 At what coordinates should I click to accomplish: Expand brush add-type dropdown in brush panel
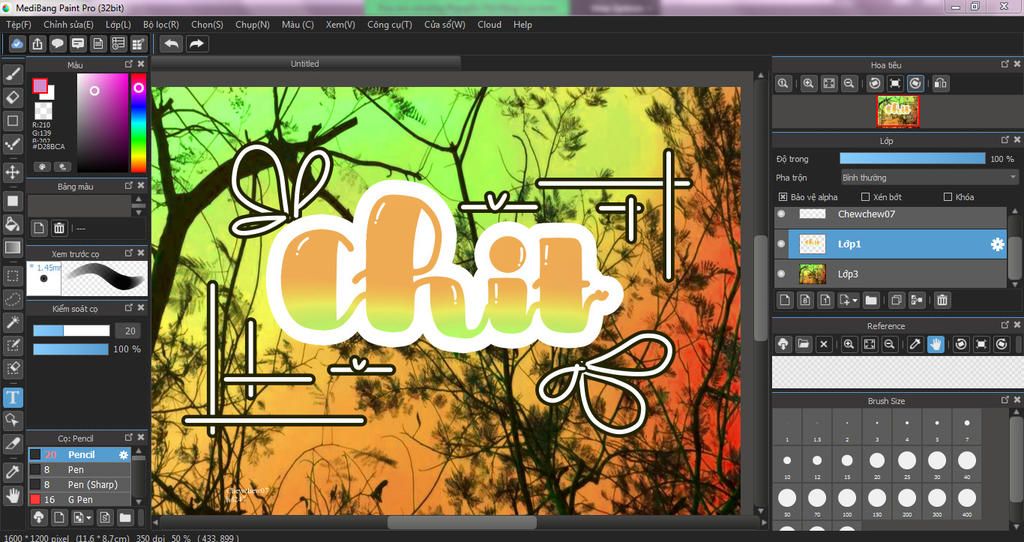(x=89, y=518)
